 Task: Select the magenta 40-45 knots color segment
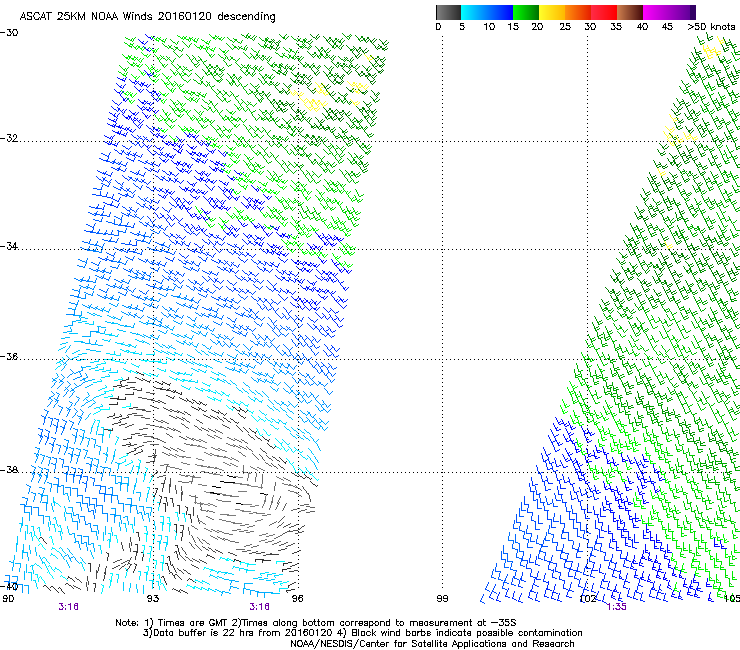click(656, 12)
